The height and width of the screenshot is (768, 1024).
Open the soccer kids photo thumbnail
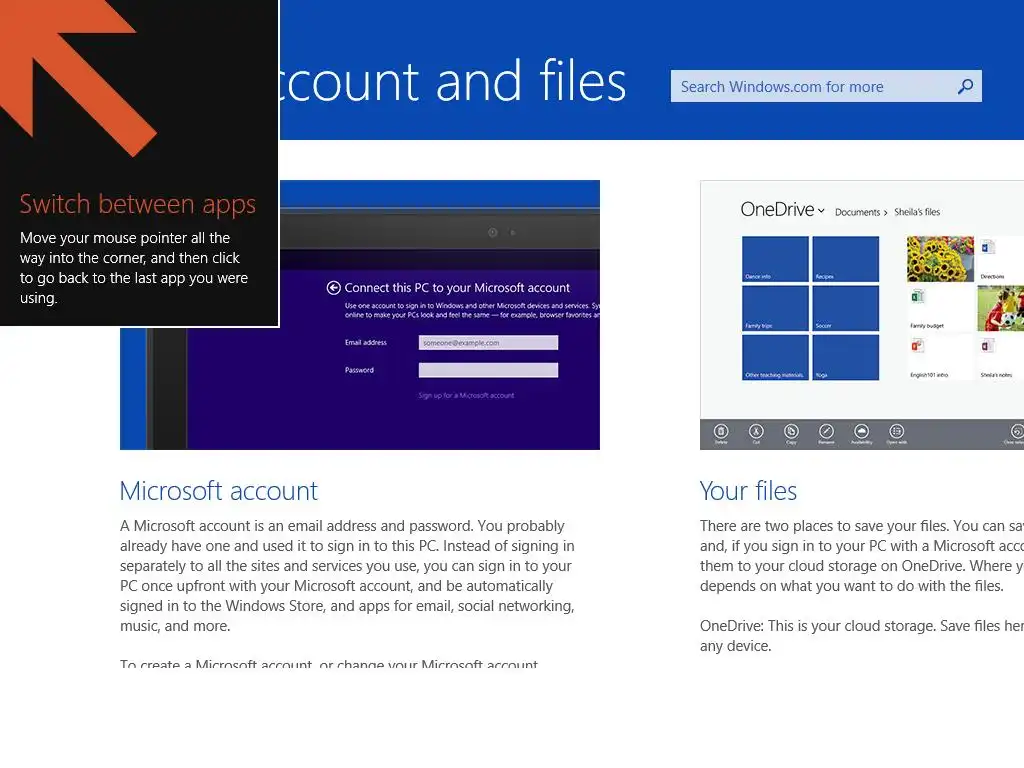[1000, 308]
